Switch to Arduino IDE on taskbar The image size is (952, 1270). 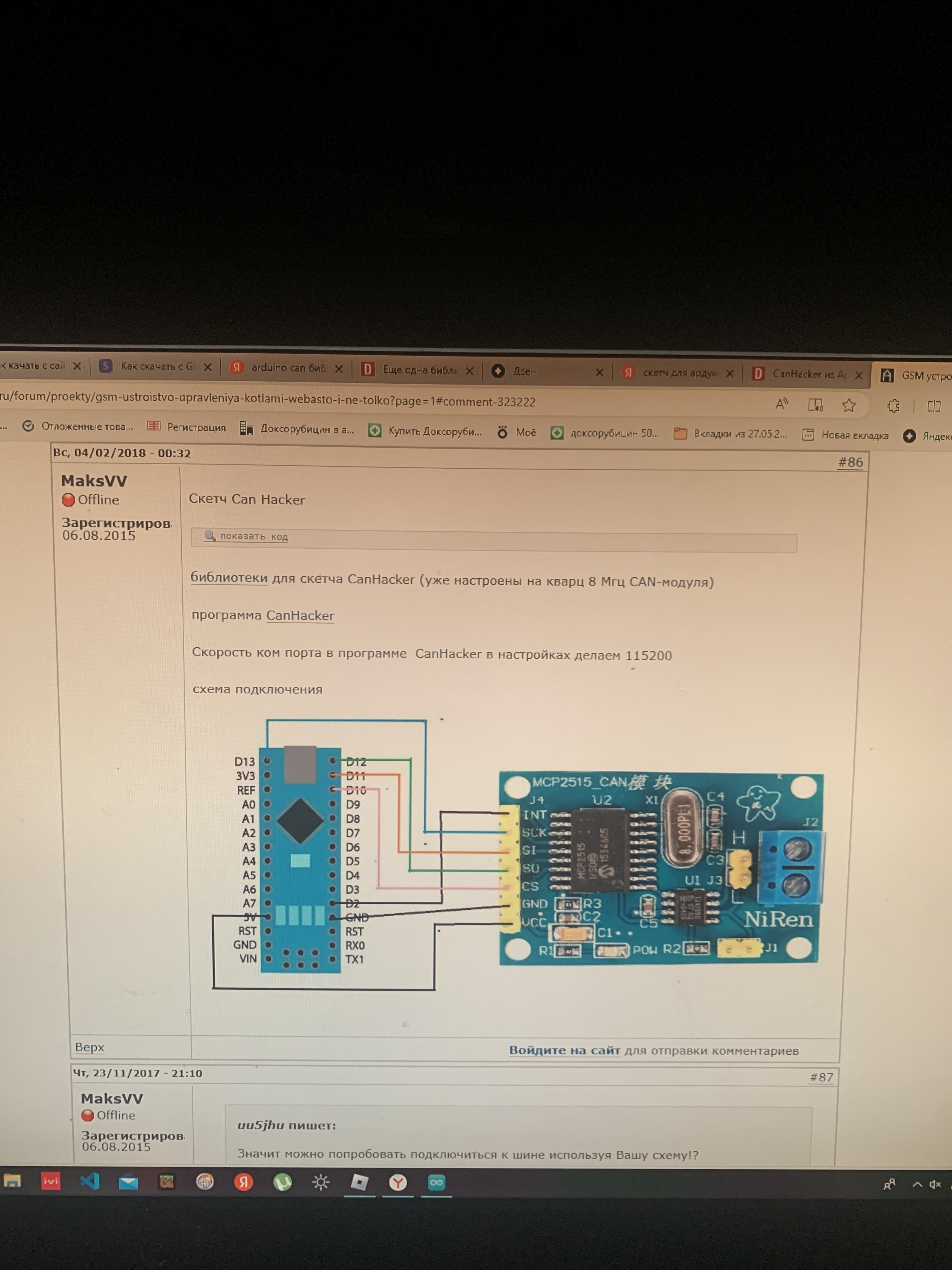[x=437, y=1183]
